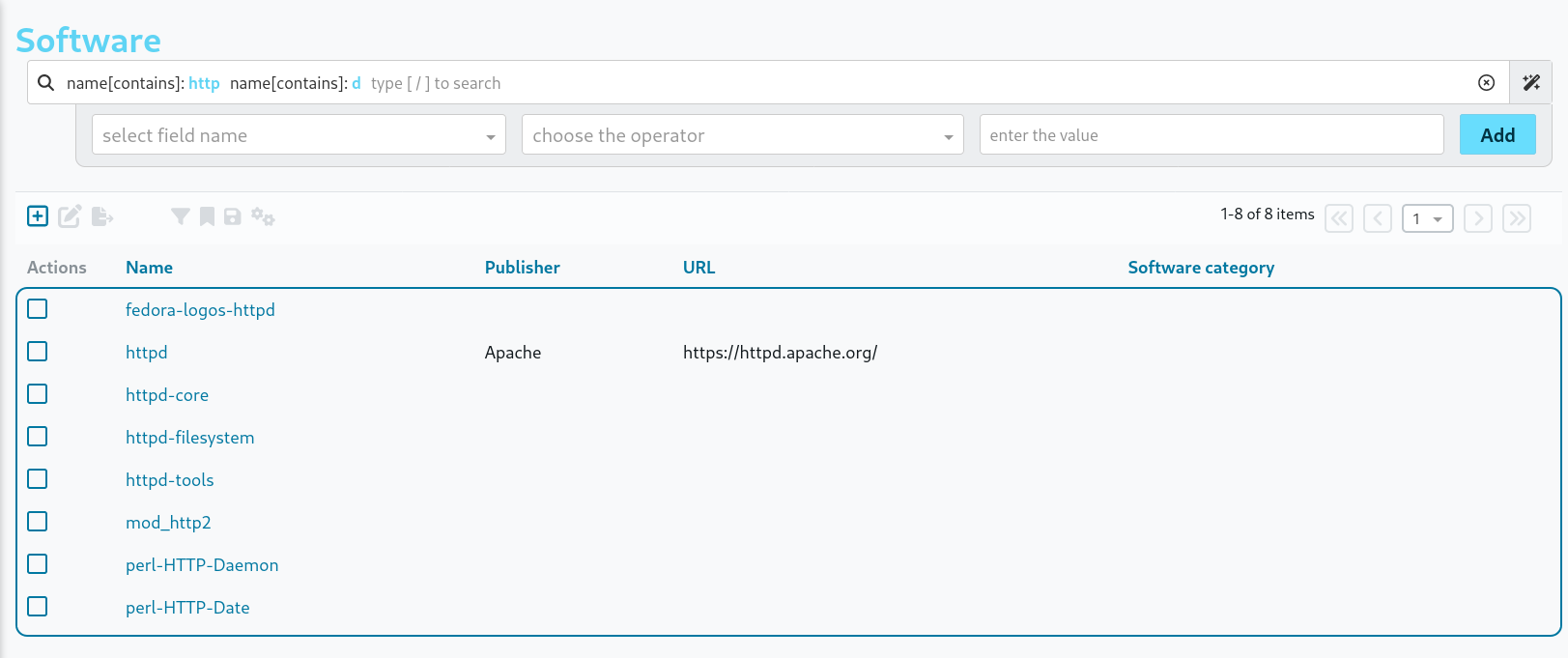Click the funnel filter icon
The width and height of the screenshot is (1568, 658).
click(180, 216)
